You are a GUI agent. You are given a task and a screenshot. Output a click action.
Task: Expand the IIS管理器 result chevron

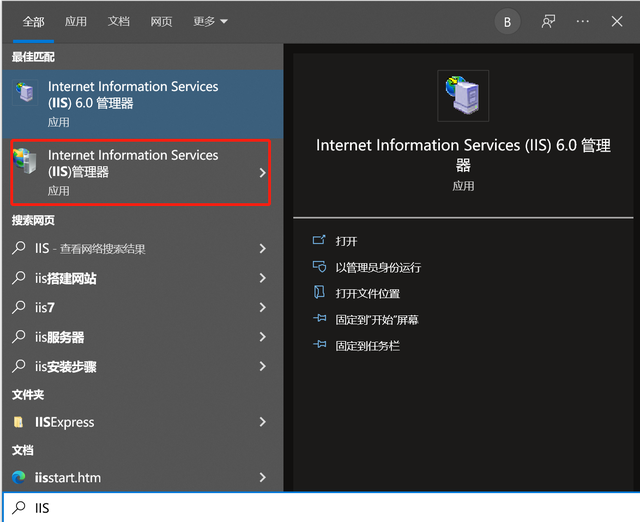coord(262,173)
